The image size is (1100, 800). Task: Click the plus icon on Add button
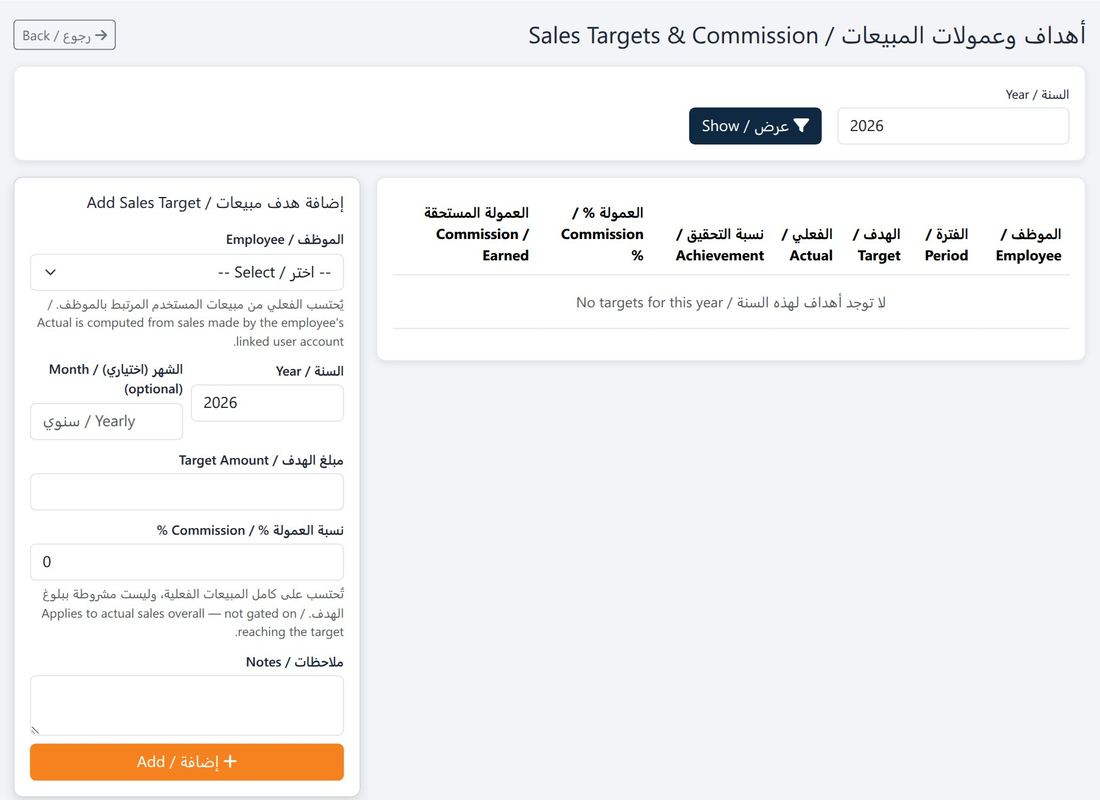point(230,761)
